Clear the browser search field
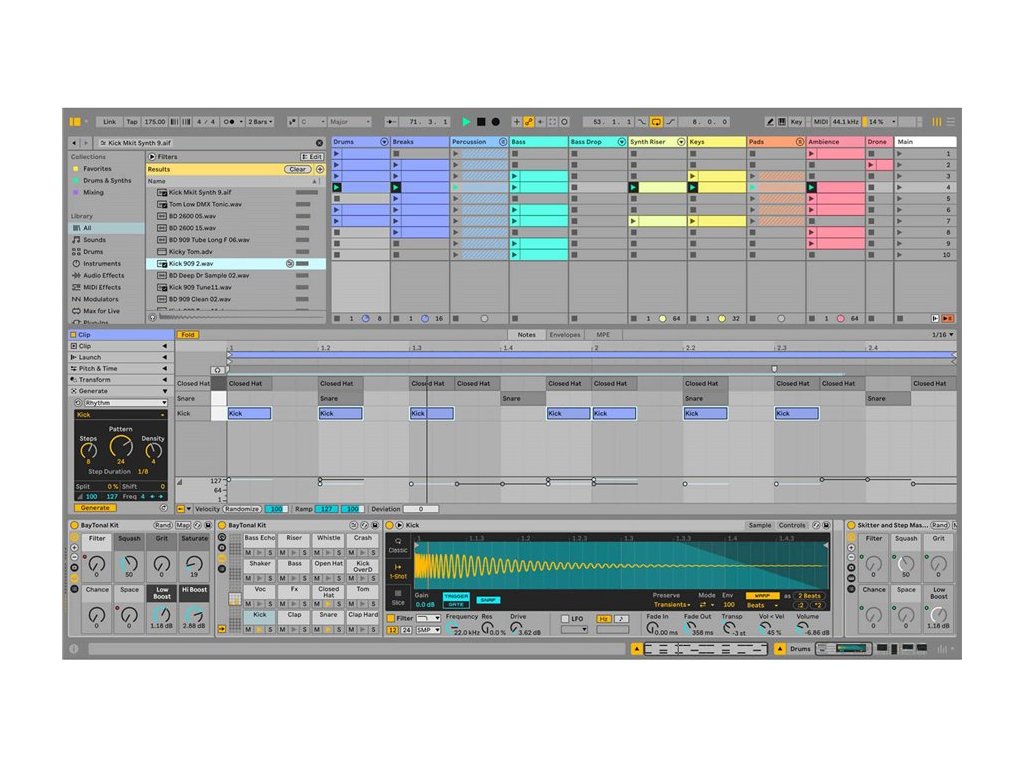The image size is (1024, 768). (320, 143)
